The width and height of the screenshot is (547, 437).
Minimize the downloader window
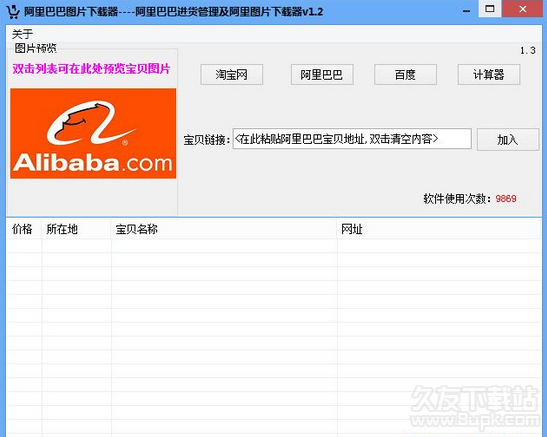[466, 10]
